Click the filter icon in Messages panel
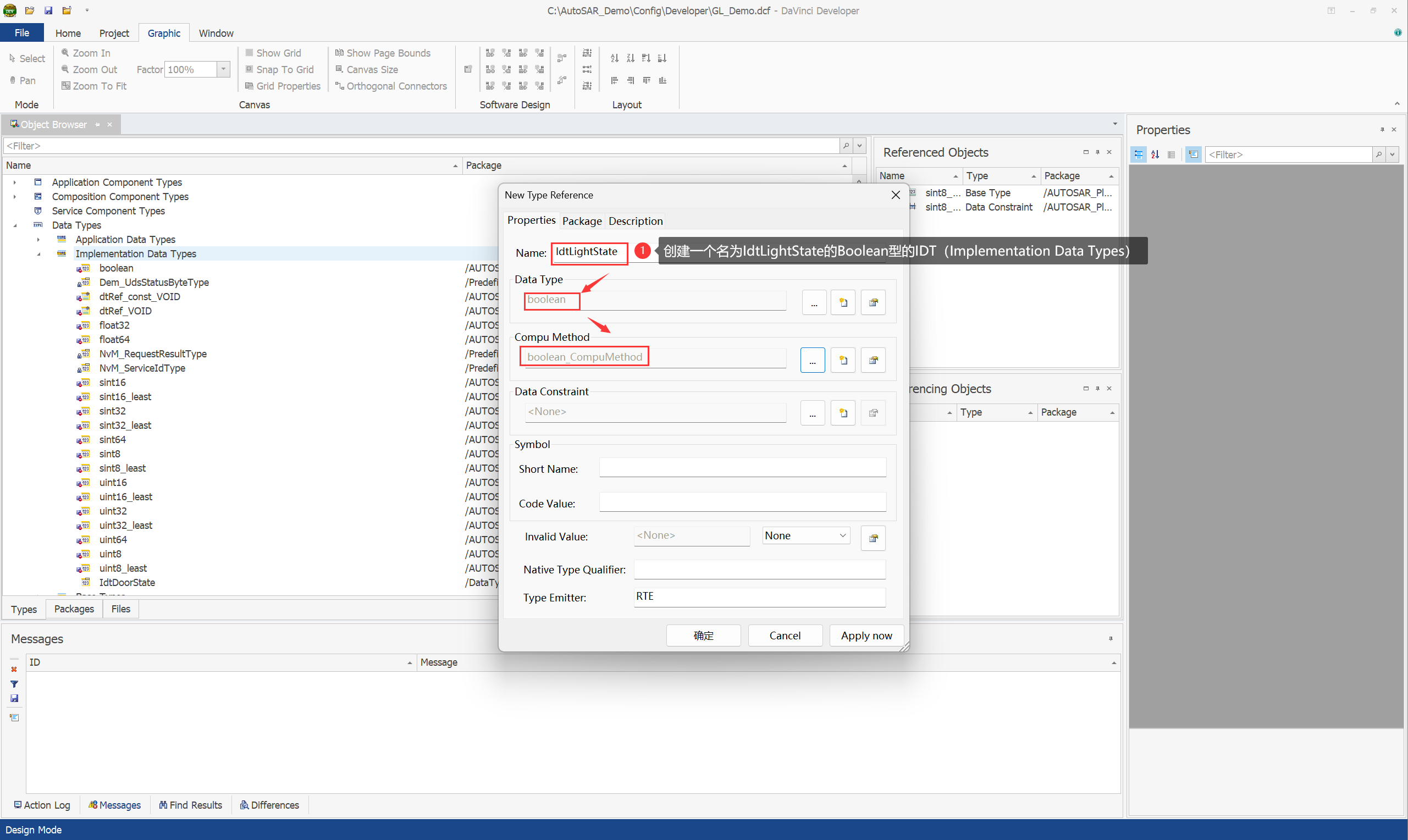1408x840 pixels. click(14, 684)
